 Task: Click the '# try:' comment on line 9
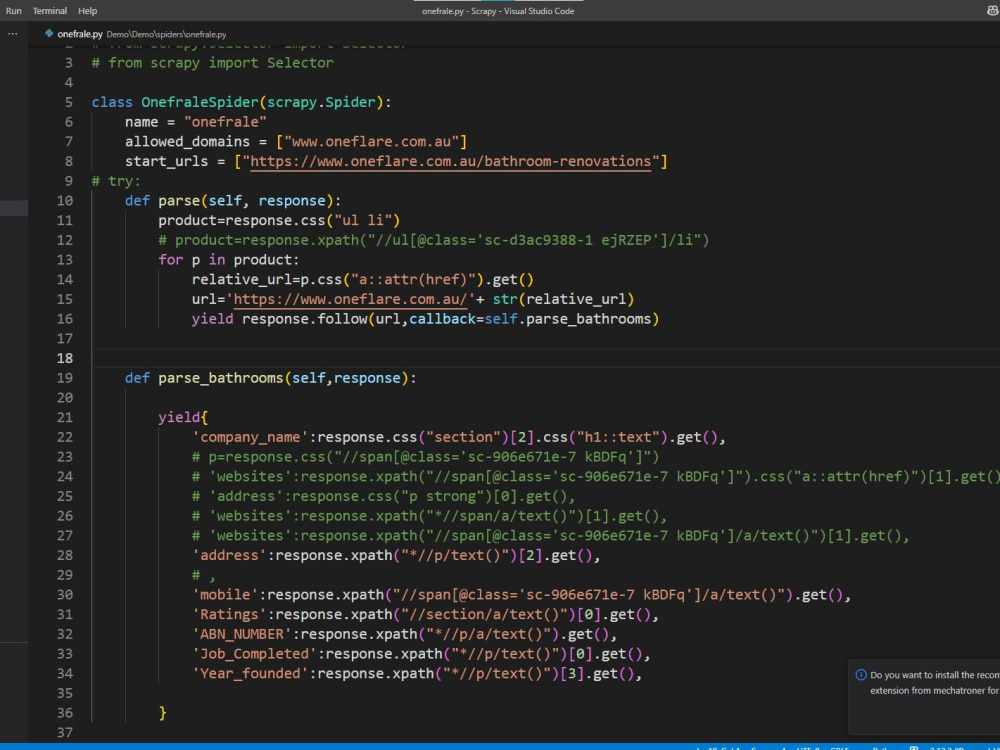115,181
